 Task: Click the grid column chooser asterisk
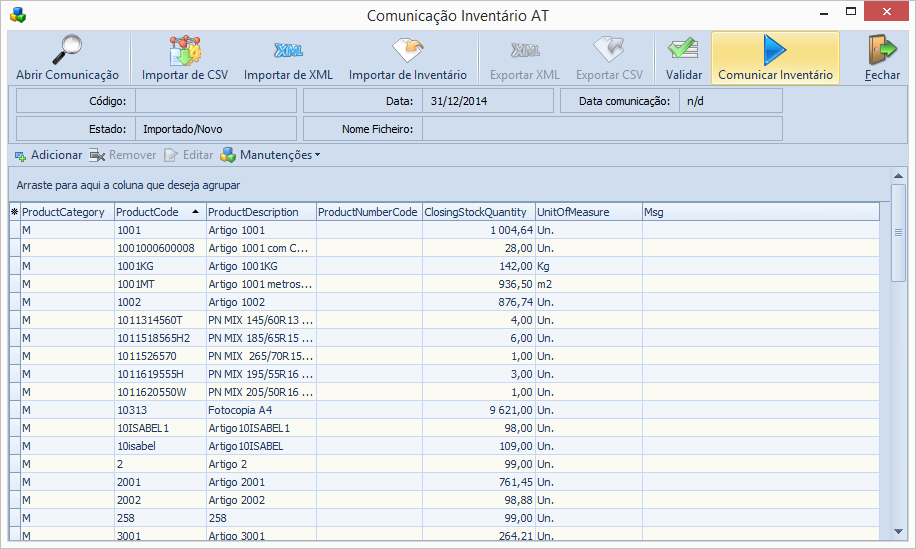[15, 212]
